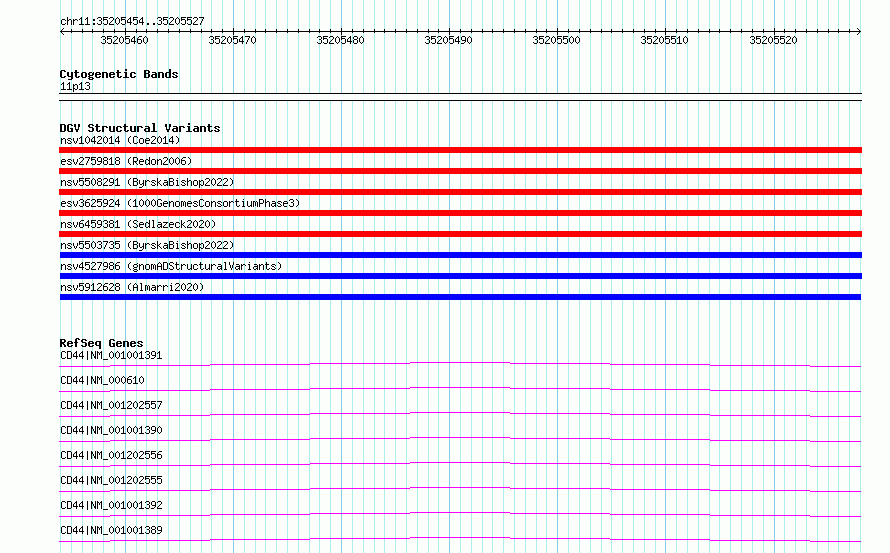Viewport: 890px width, 553px height.
Task: Click ruler position label 35205470
Action: 232,40
